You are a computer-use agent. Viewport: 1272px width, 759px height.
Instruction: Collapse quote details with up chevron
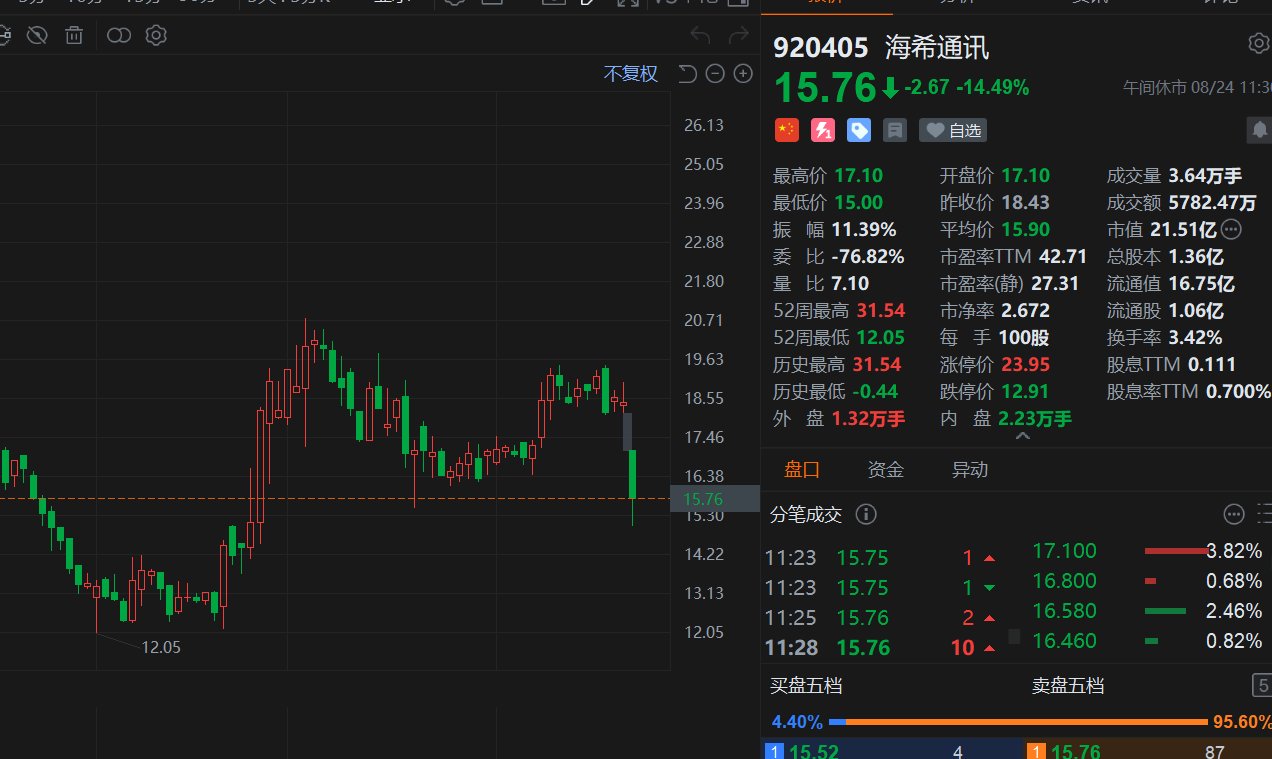tap(1022, 437)
